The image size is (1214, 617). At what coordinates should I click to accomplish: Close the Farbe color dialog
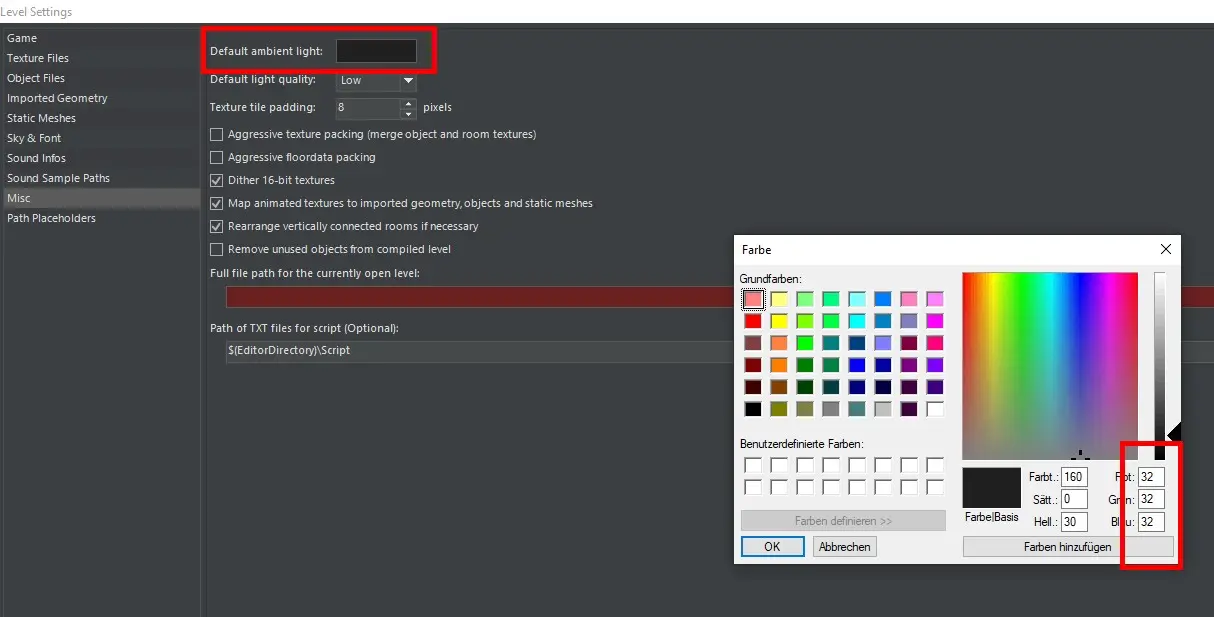[1165, 249]
